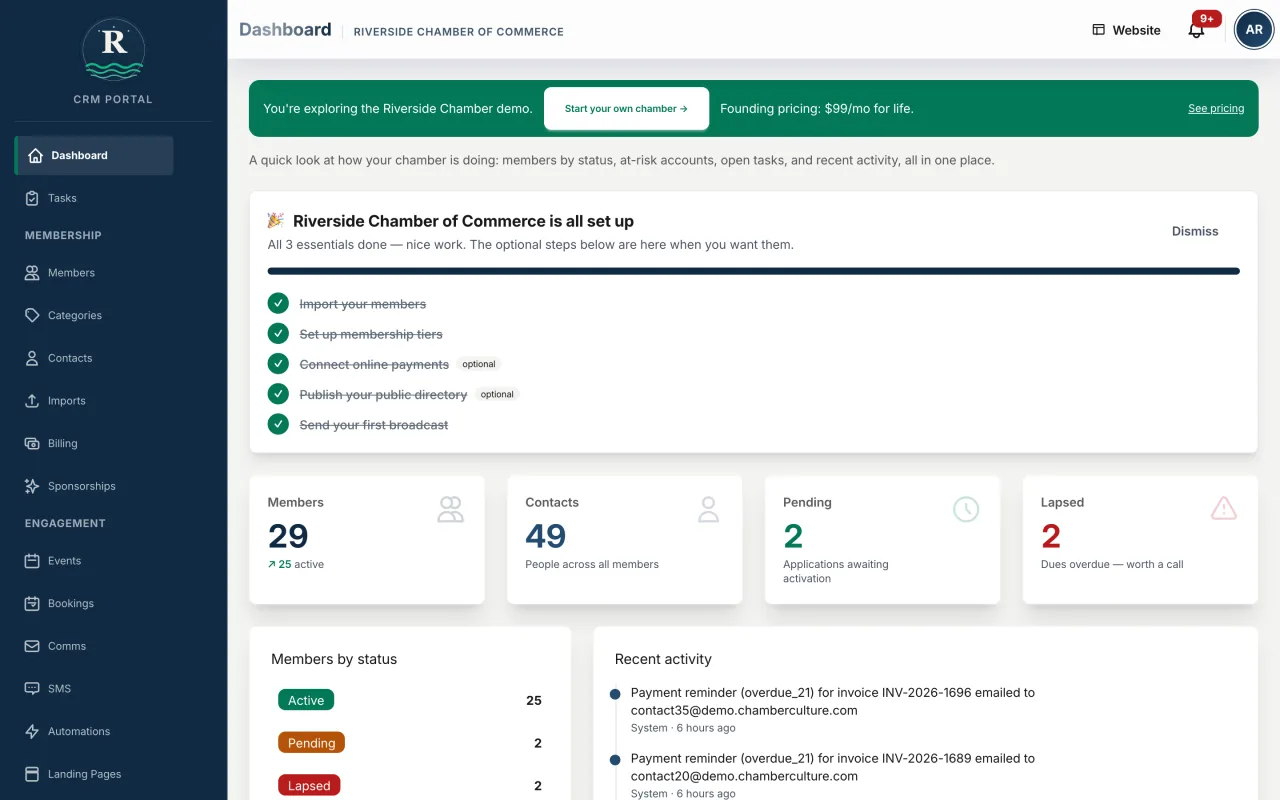The image size is (1280, 800).
Task: Click the Landing Pages layout icon
Action: (32, 774)
